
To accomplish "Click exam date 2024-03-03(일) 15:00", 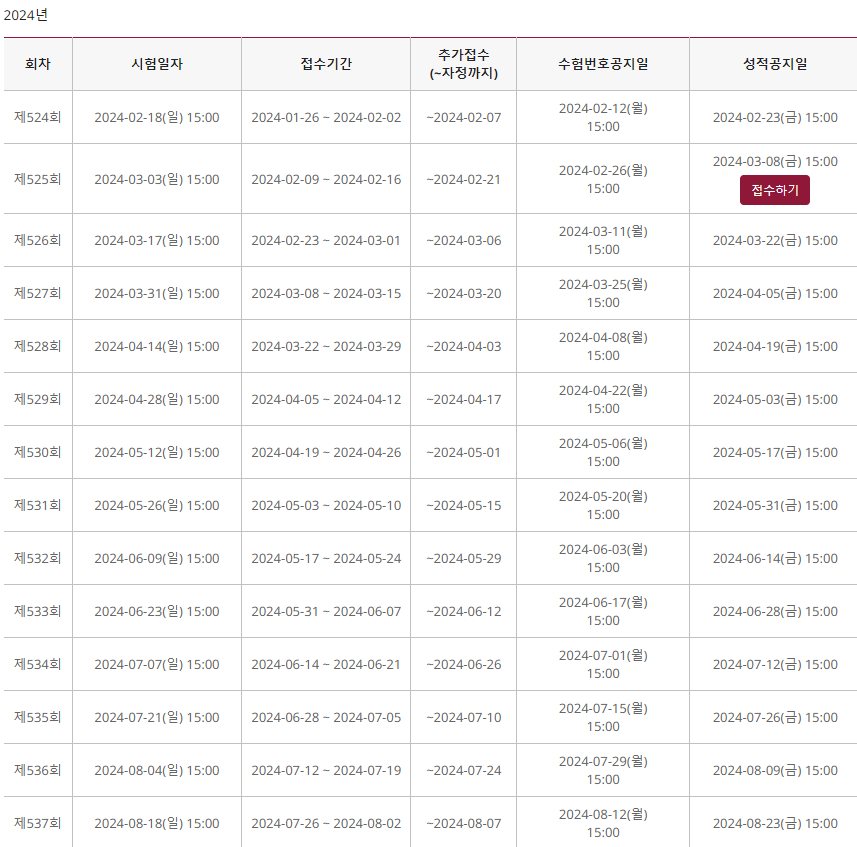I will point(157,179).
